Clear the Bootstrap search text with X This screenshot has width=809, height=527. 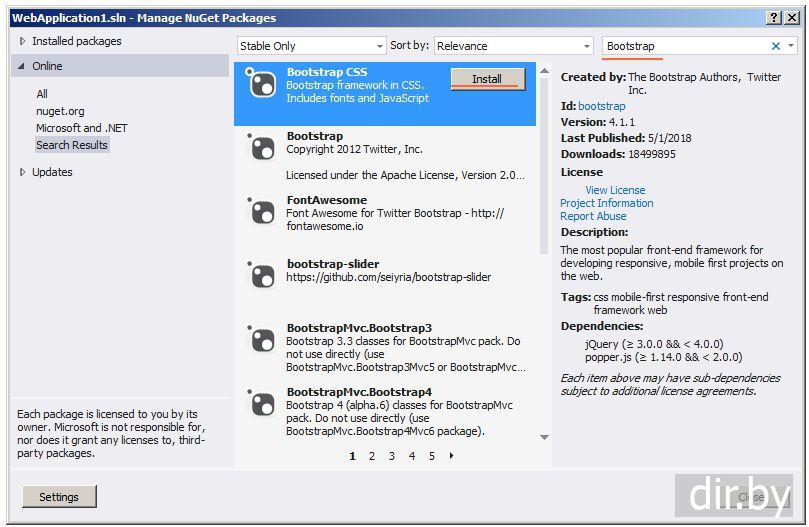(776, 46)
